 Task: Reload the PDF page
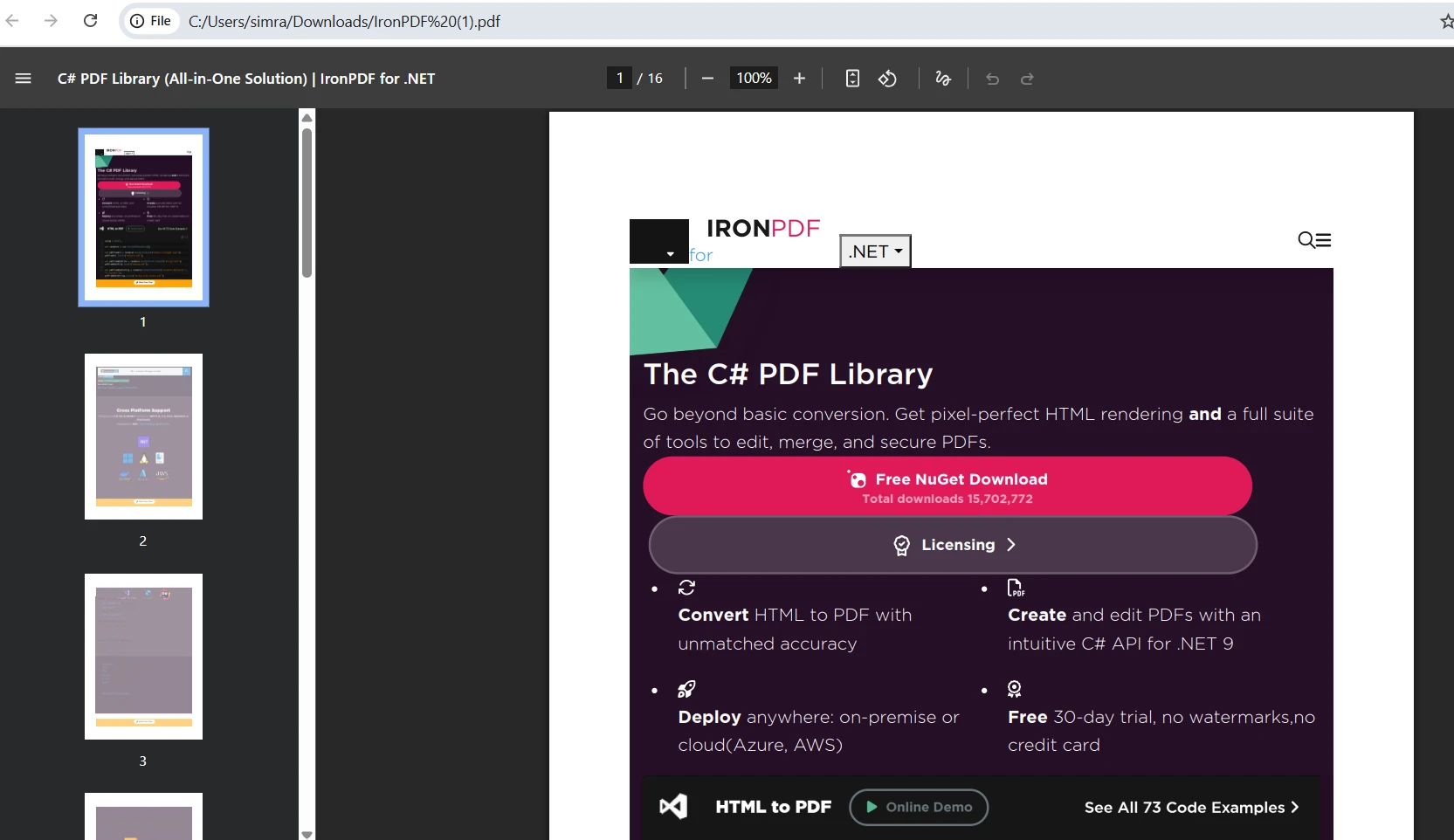[x=90, y=21]
